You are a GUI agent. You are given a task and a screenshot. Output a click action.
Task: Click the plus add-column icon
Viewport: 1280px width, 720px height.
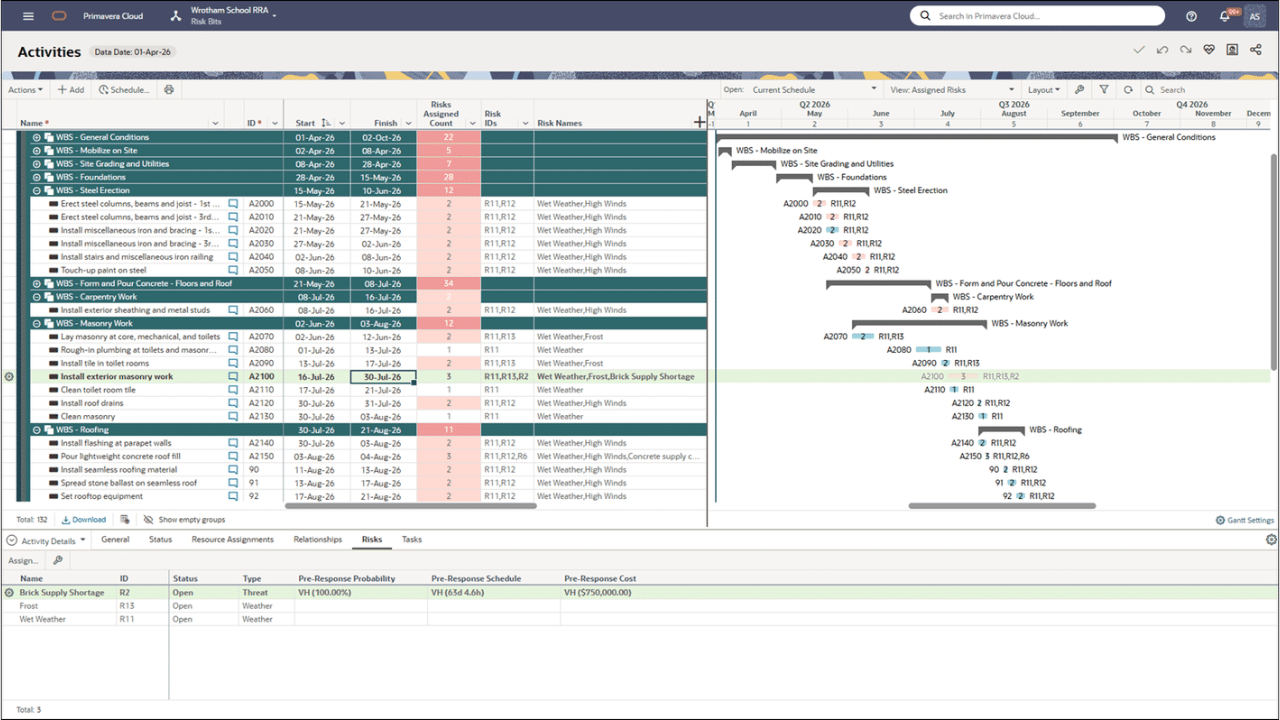[x=699, y=122]
